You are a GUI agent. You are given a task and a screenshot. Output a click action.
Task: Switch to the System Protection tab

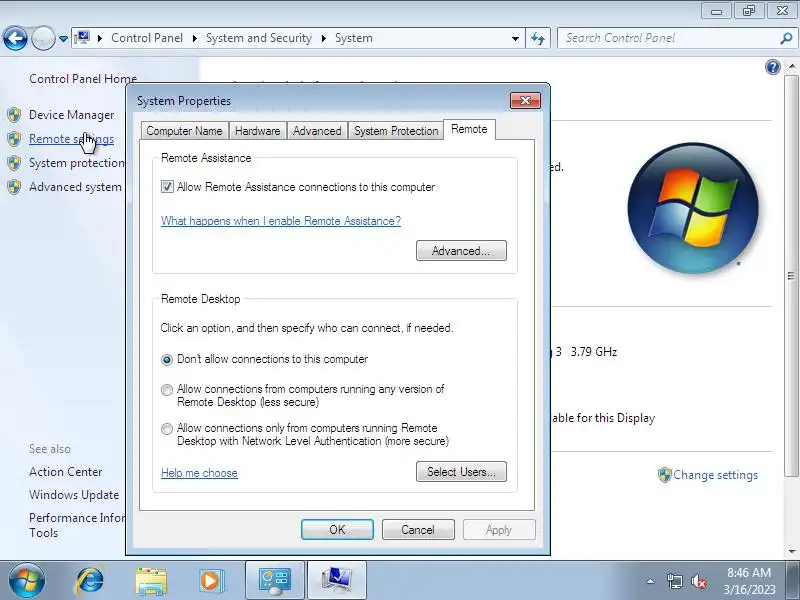(396, 131)
